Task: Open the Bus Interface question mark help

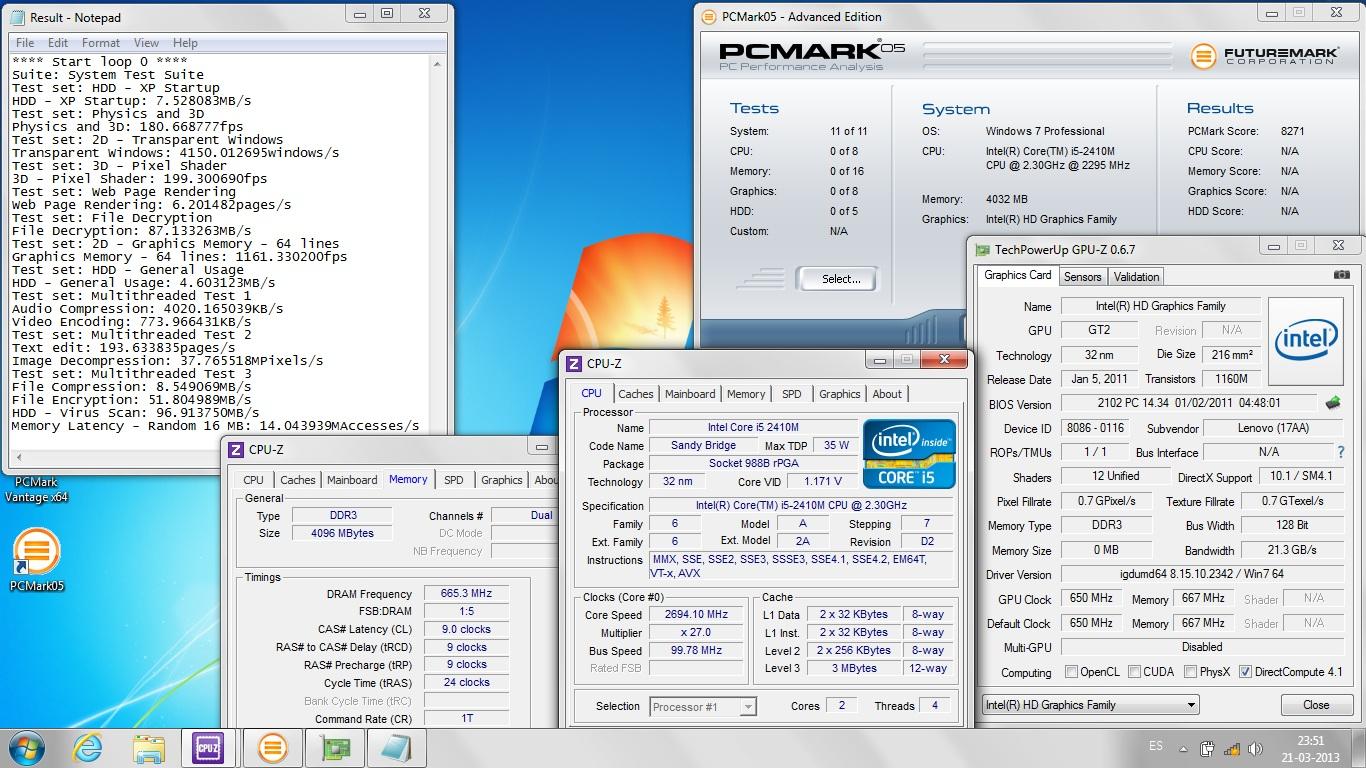Action: [x=1340, y=452]
